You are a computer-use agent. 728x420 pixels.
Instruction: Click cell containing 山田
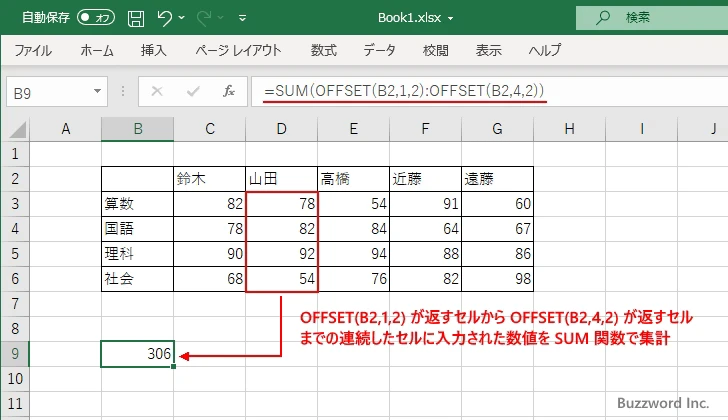(x=281, y=179)
